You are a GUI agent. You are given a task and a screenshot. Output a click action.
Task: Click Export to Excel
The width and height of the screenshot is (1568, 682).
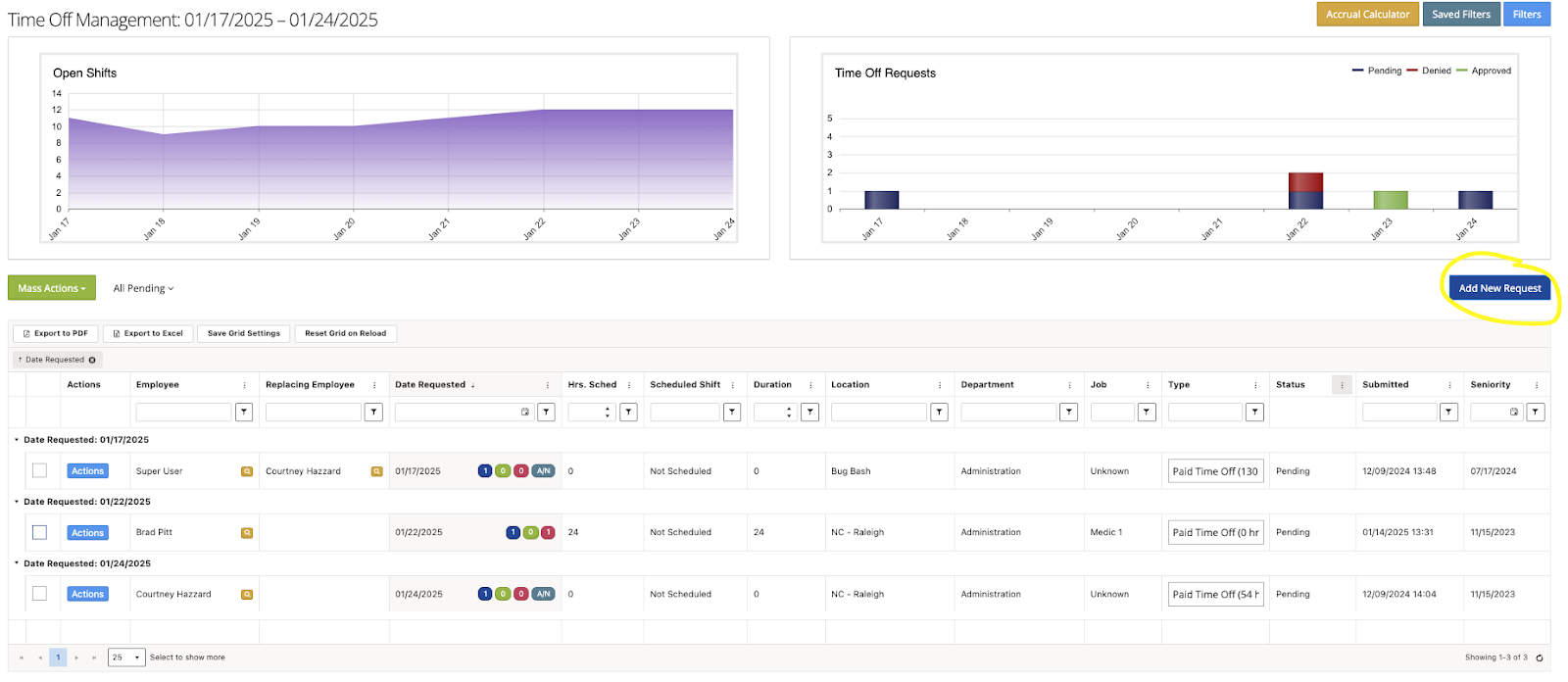point(148,333)
